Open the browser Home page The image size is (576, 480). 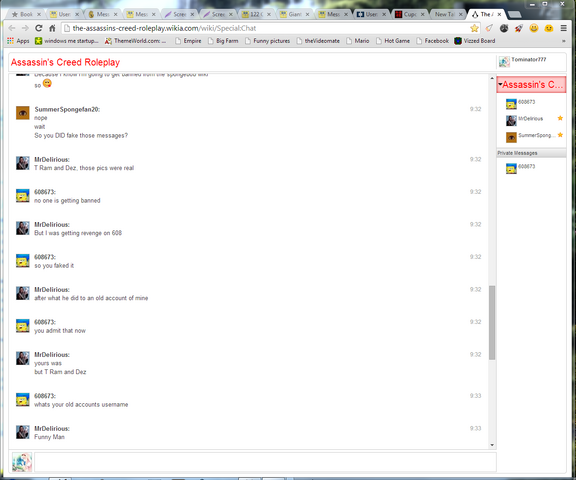(52, 28)
